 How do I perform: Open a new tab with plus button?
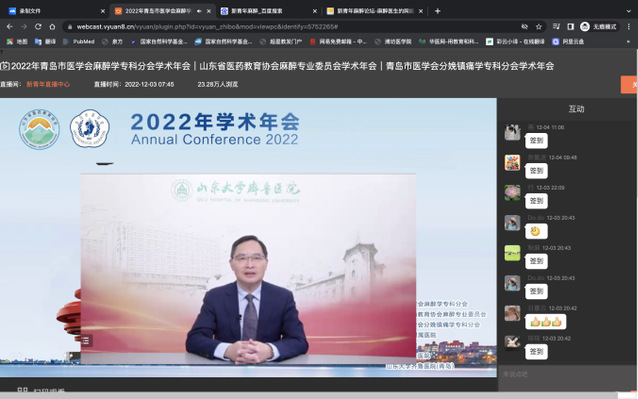437,11
